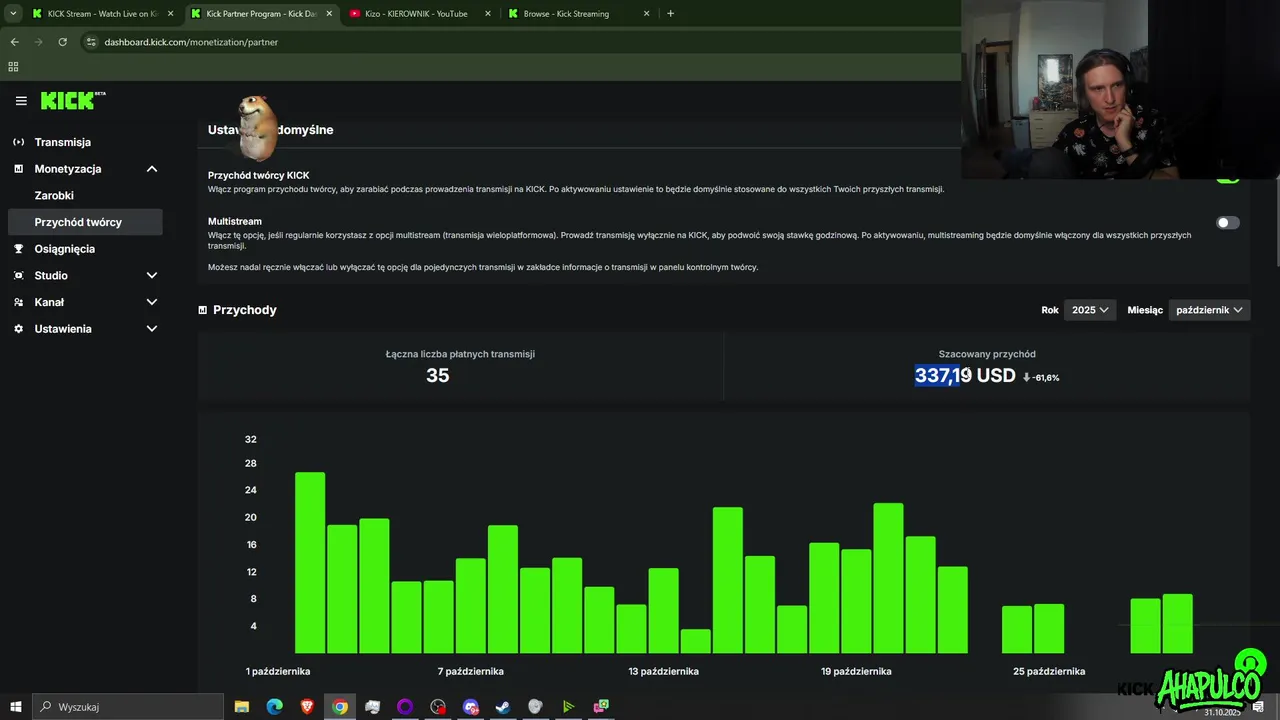Image resolution: width=1280 pixels, height=720 pixels.
Task: Toggle the Multistream switch
Action: 1227,223
